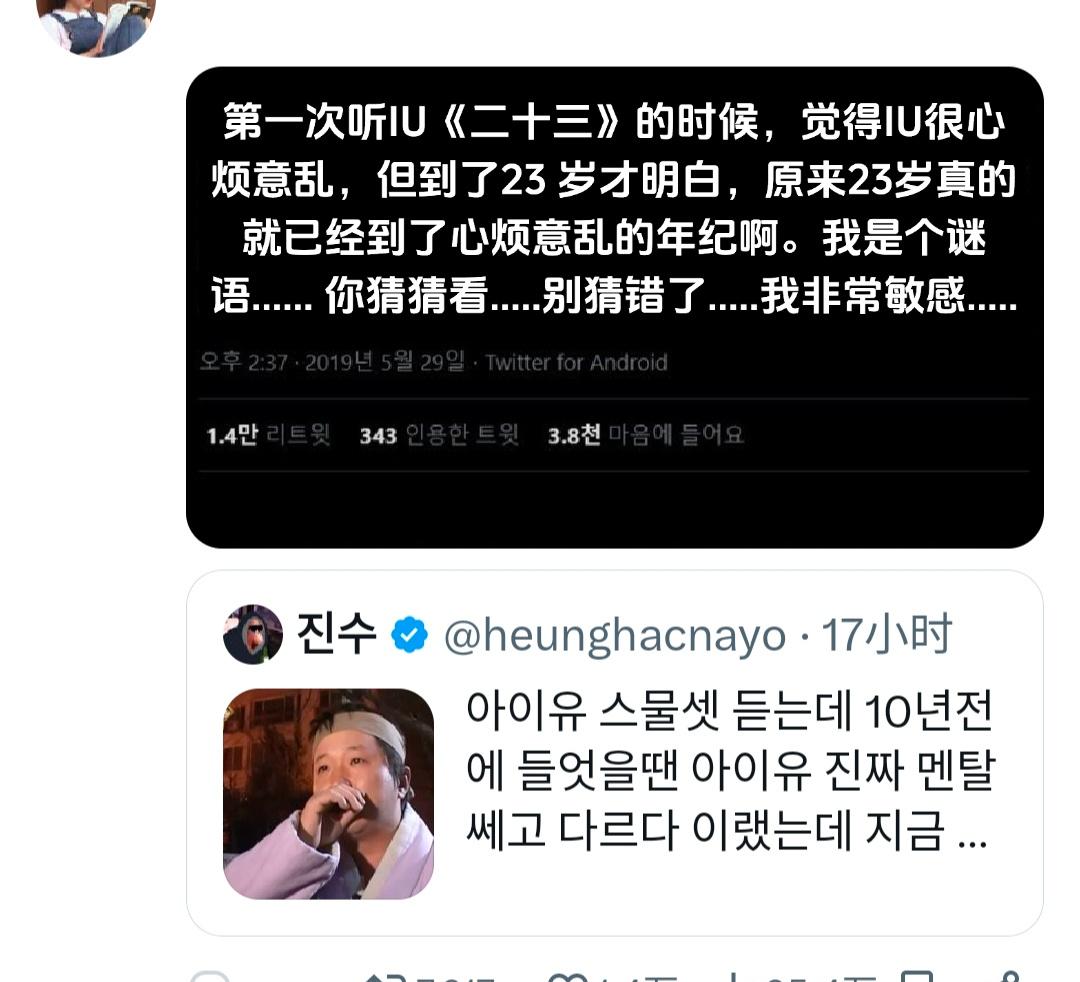Image resolution: width=1080 pixels, height=982 pixels.
Task: Open the quoted tweet's 17小时 timestamp
Action: (x=886, y=634)
